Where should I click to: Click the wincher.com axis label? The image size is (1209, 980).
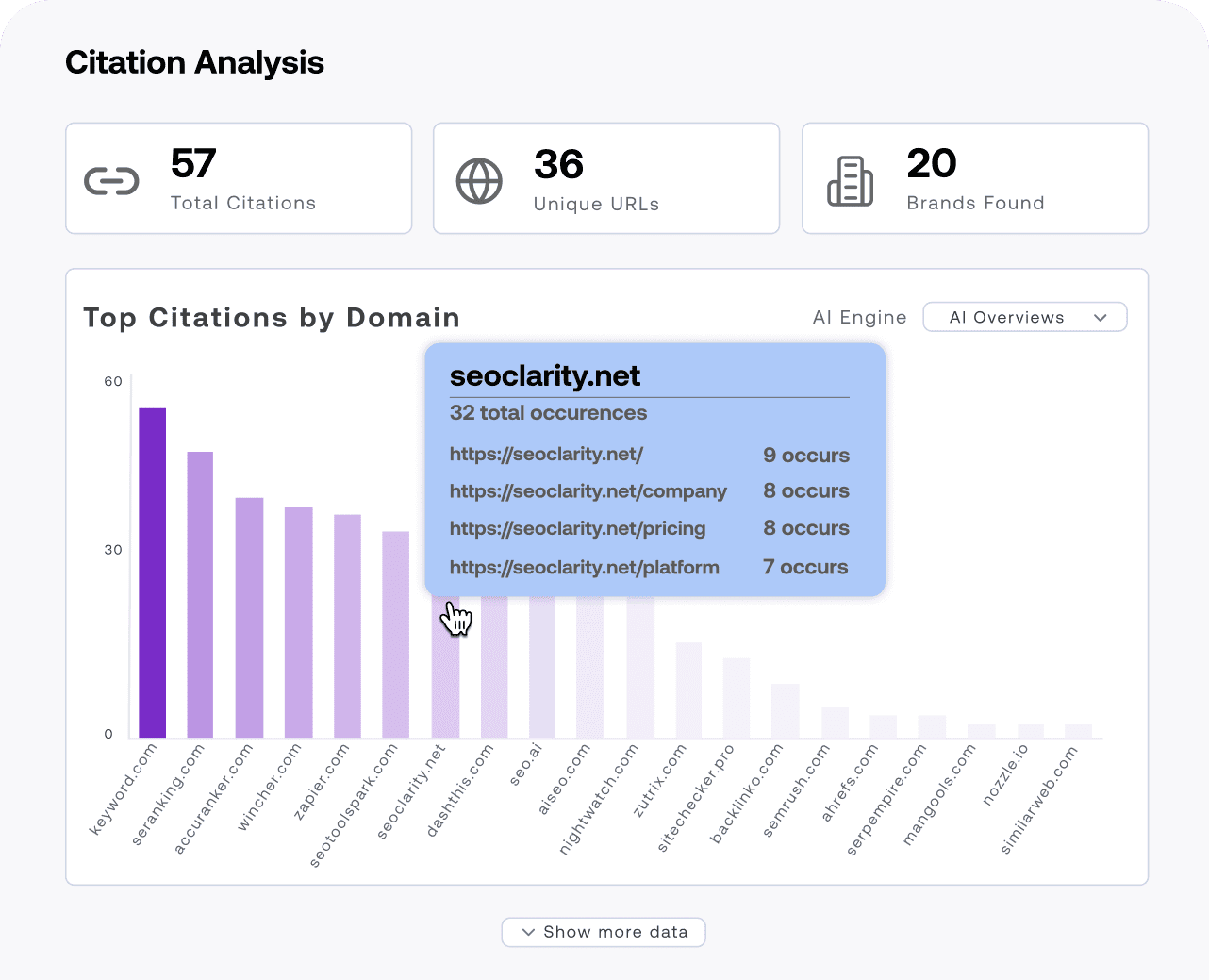coord(269,788)
